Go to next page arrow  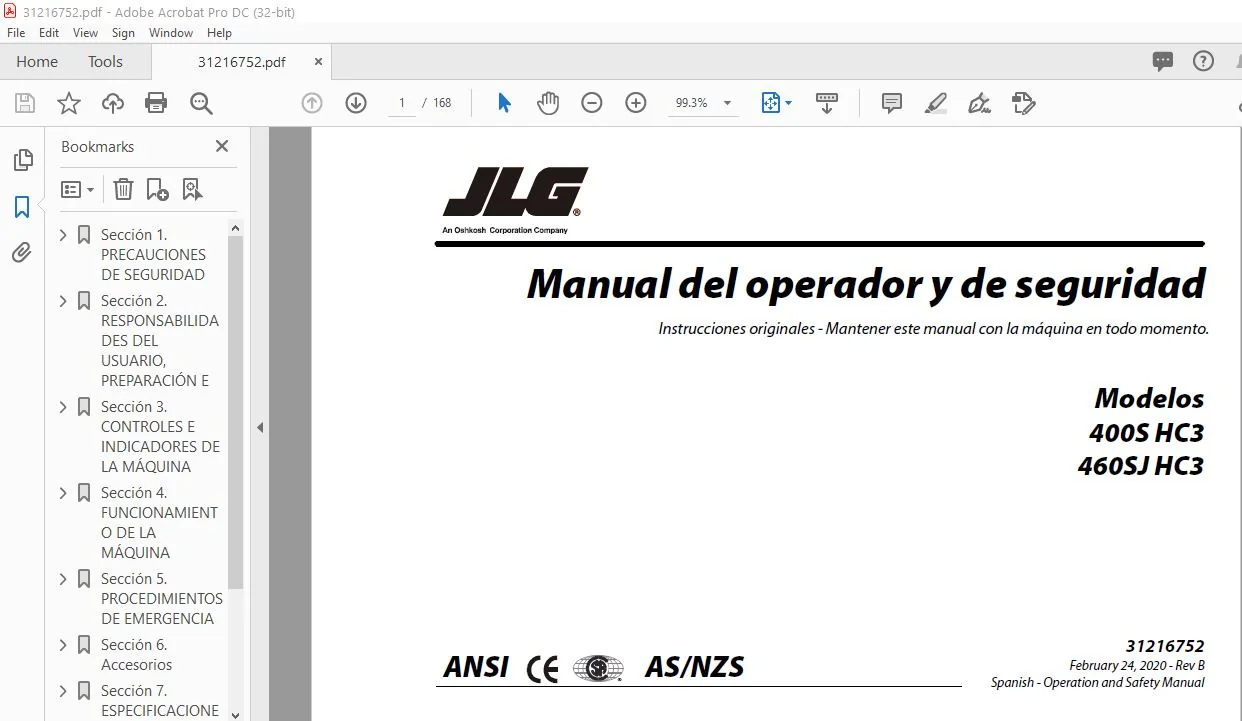356,103
